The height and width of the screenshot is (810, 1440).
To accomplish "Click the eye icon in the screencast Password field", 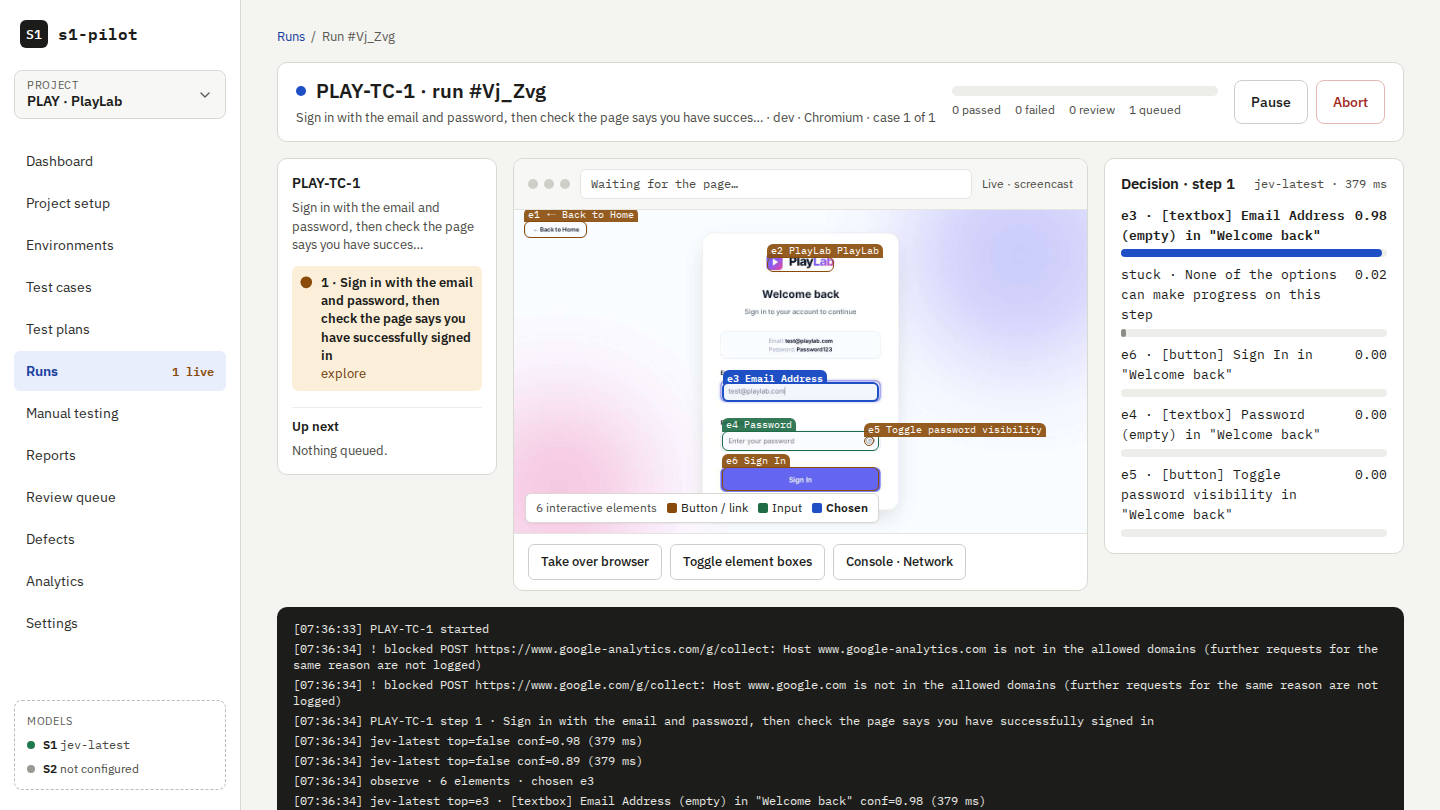I will pyautogui.click(x=869, y=441).
